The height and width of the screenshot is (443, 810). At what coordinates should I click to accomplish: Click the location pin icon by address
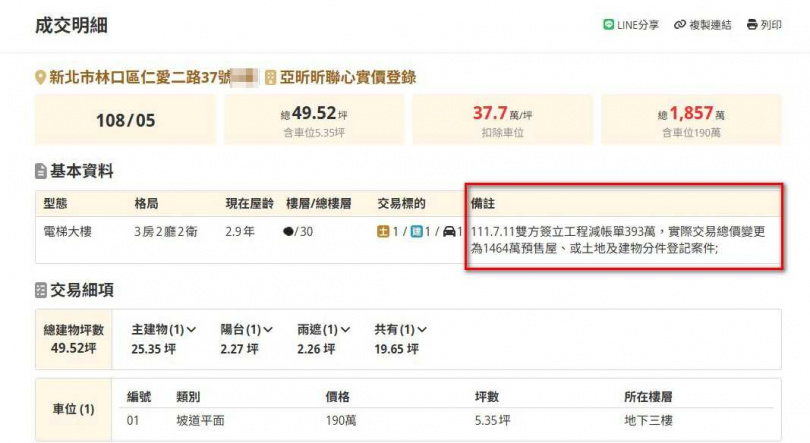pos(40,78)
